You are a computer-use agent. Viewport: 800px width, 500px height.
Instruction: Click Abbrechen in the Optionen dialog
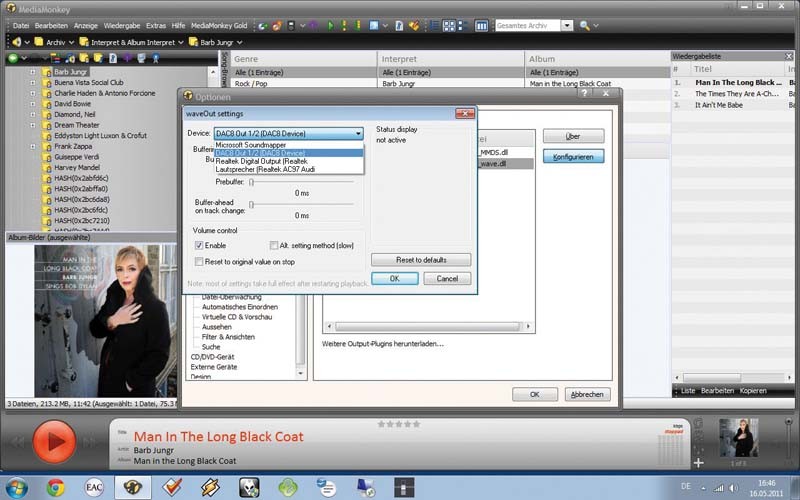pyautogui.click(x=587, y=394)
